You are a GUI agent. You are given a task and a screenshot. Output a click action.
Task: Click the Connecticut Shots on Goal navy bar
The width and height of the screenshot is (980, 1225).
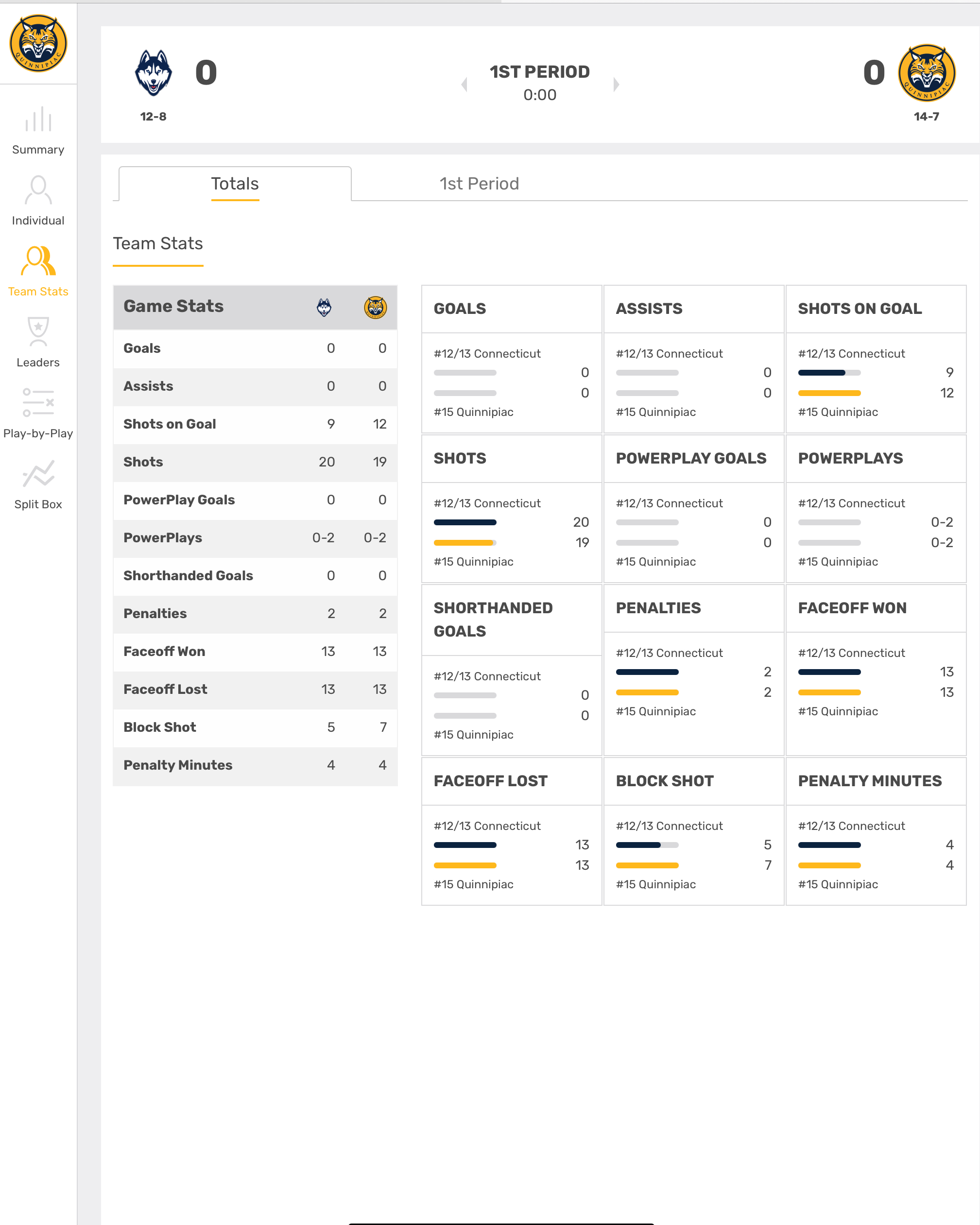click(x=821, y=373)
